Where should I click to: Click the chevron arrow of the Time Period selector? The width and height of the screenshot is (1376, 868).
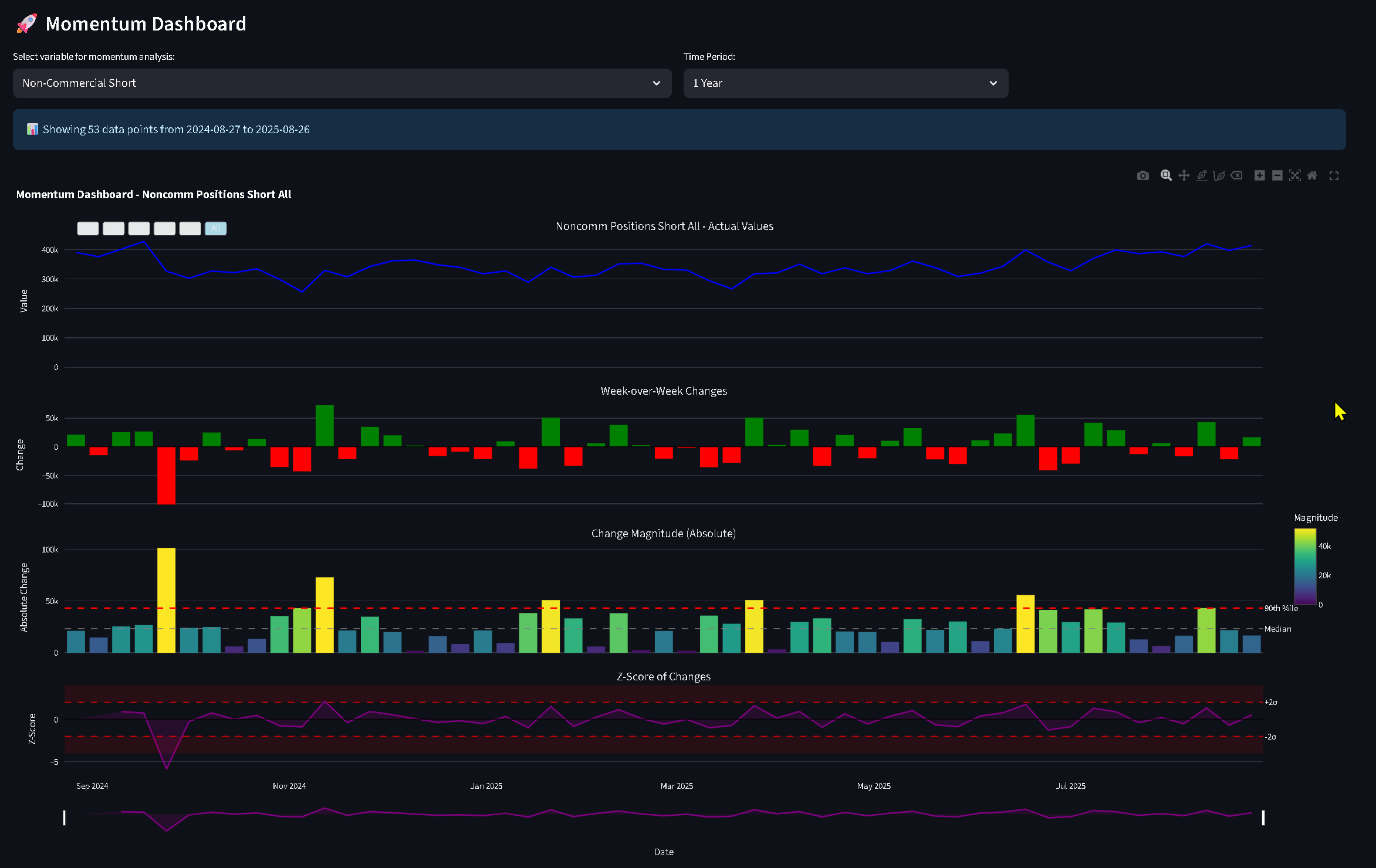(x=993, y=83)
